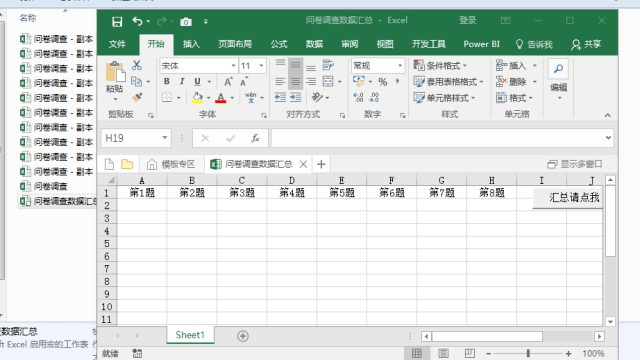Copy selection using the copy icon
This screenshot has width=640, height=360.
pos(136,81)
